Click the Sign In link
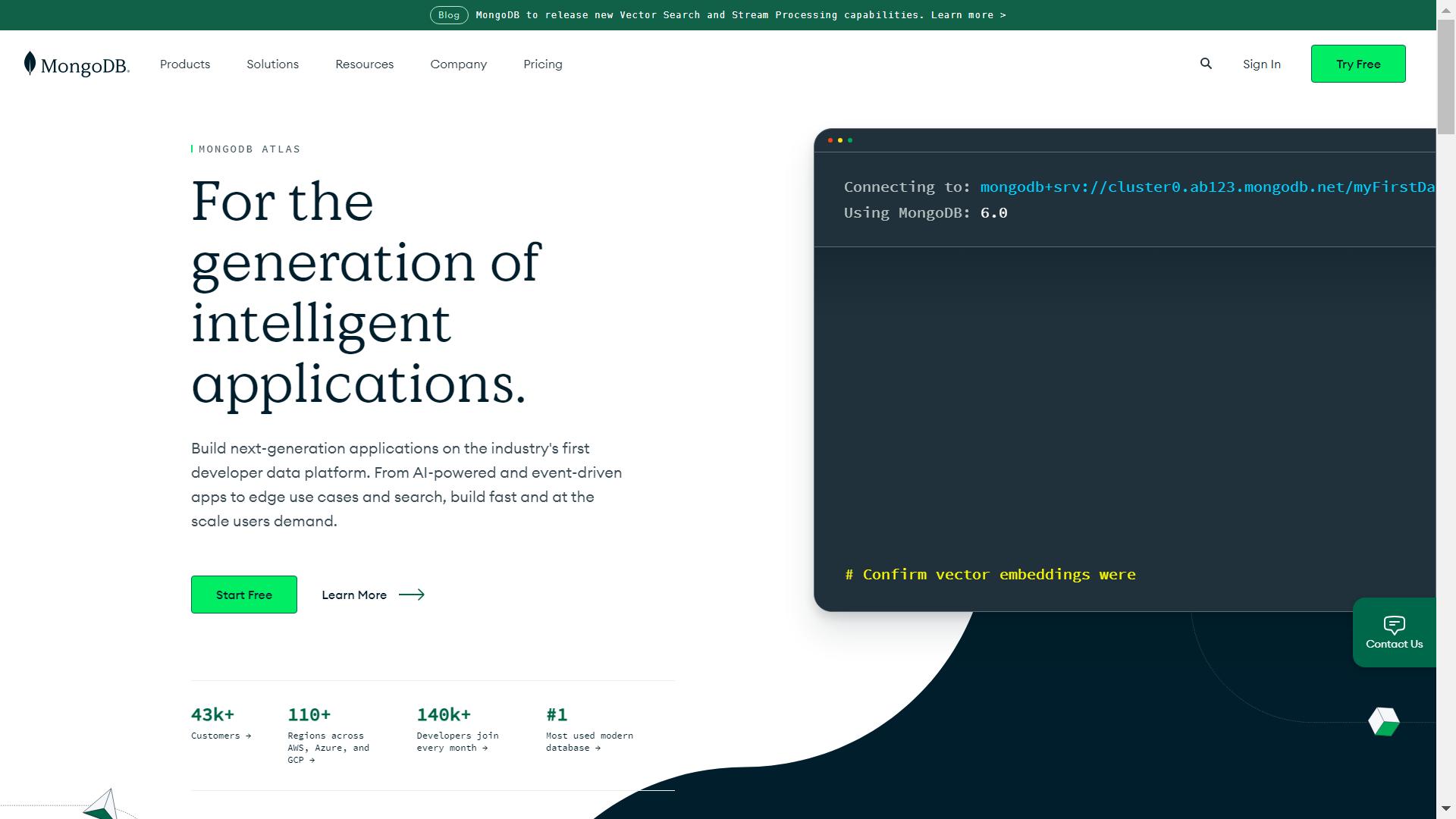The image size is (1456, 819). coord(1262,63)
